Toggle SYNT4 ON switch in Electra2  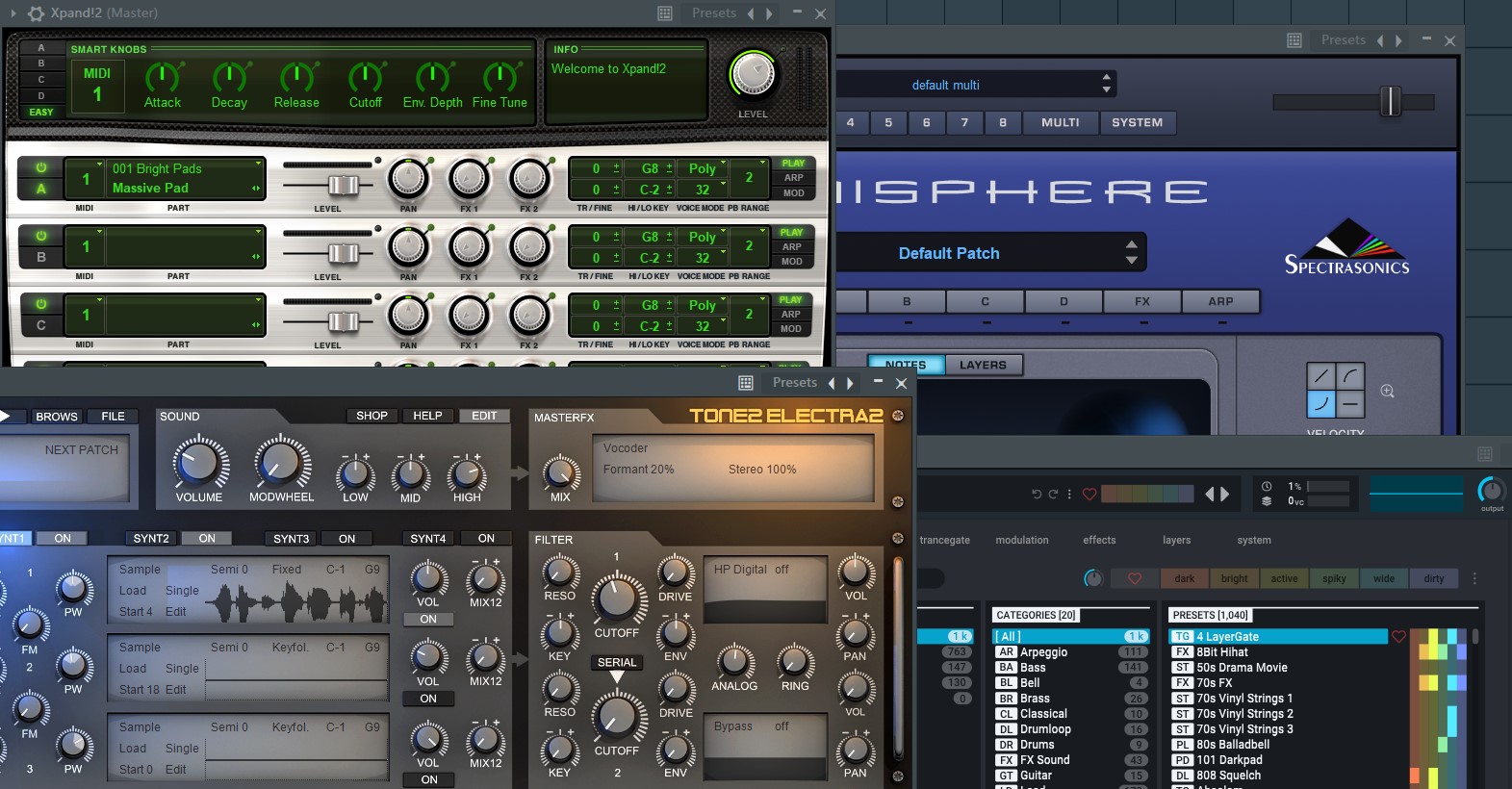(x=487, y=539)
